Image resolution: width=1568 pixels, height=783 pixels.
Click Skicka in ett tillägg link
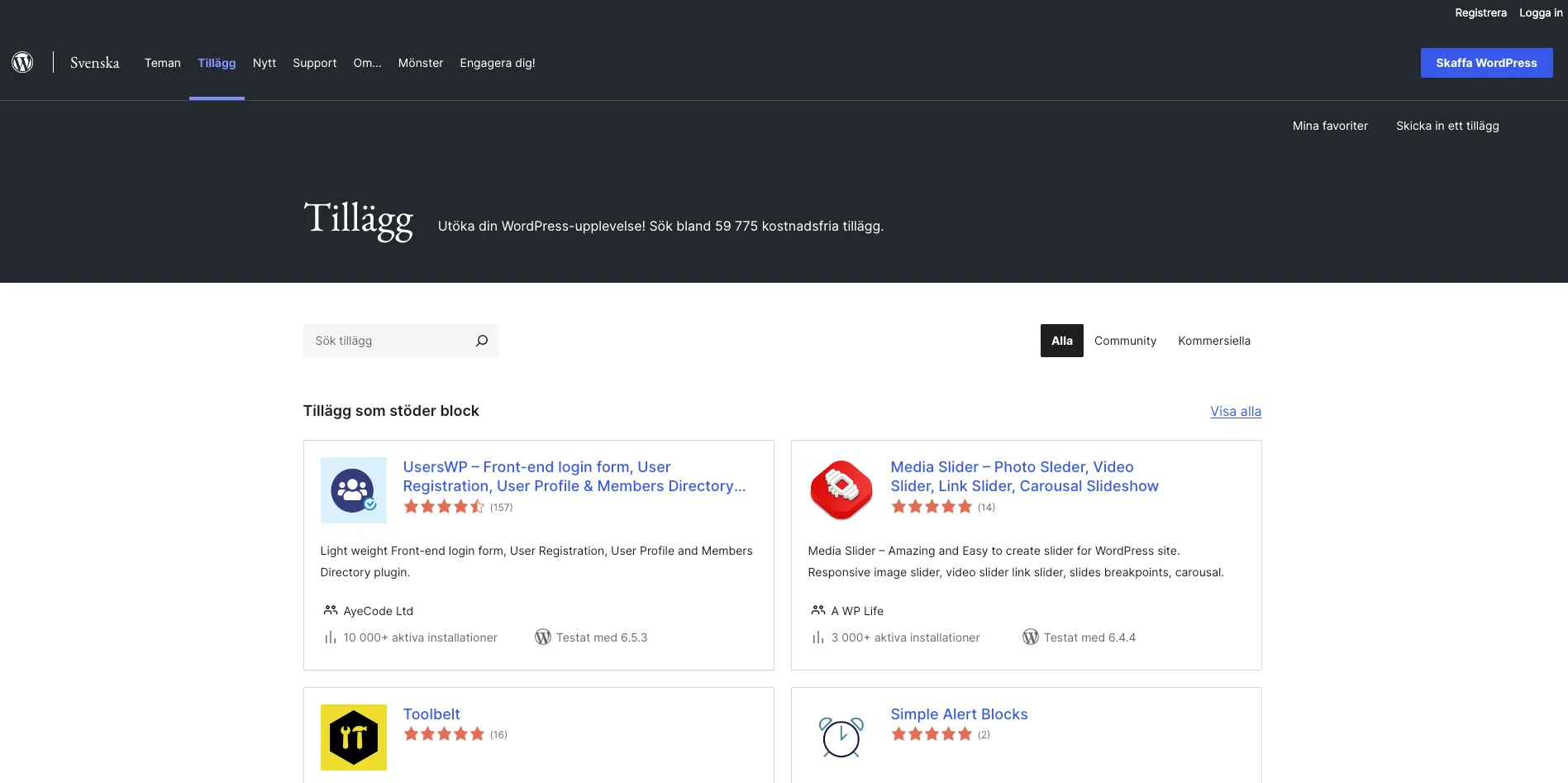[1447, 126]
